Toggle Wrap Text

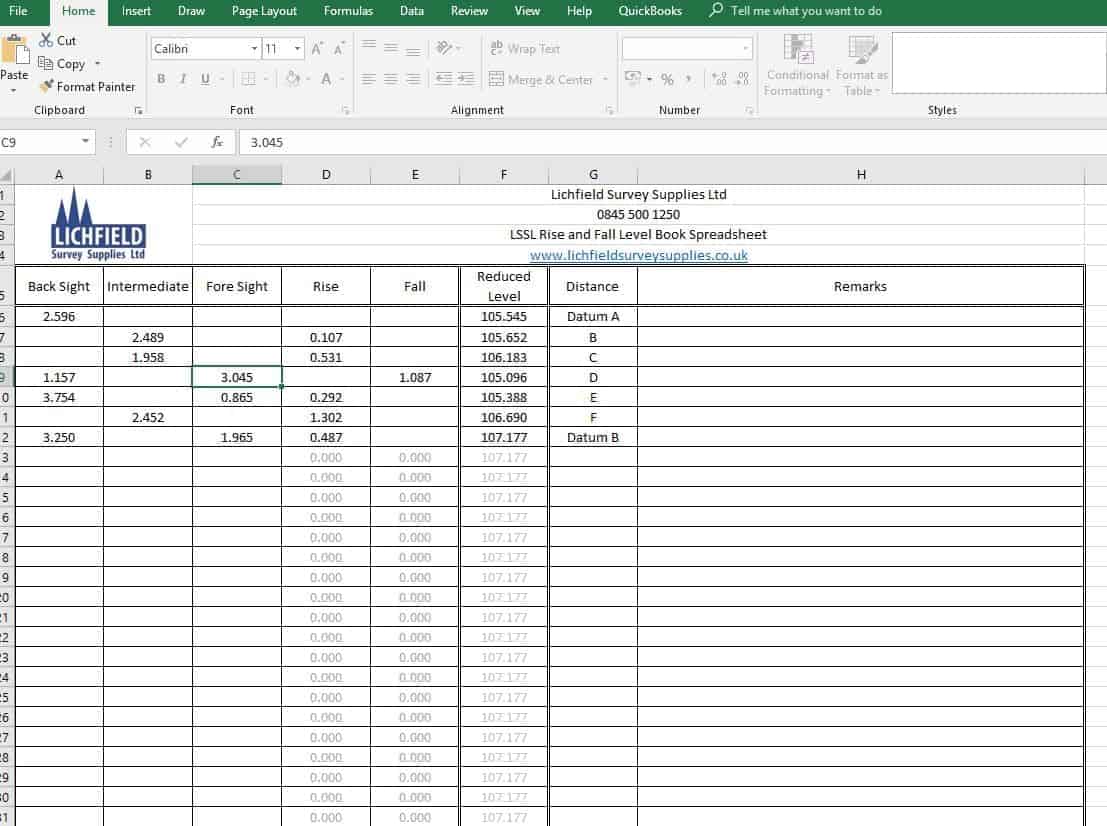(x=525, y=48)
